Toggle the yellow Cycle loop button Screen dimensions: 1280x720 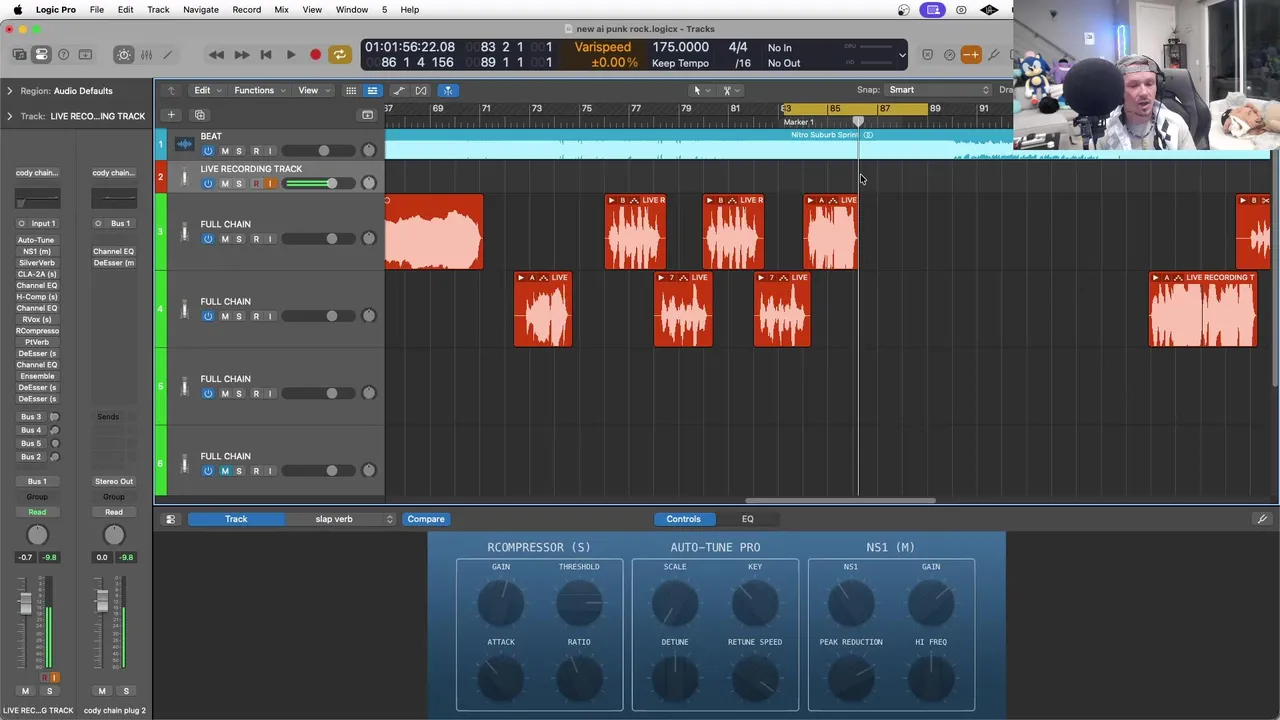click(x=339, y=55)
